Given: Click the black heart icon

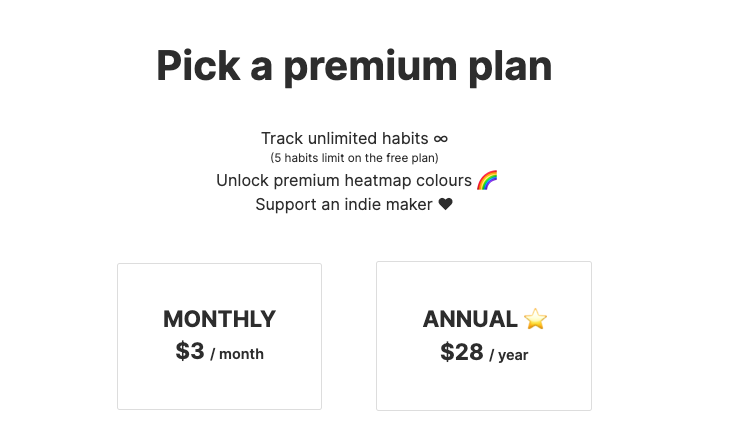Looking at the screenshot, I should (446, 205).
